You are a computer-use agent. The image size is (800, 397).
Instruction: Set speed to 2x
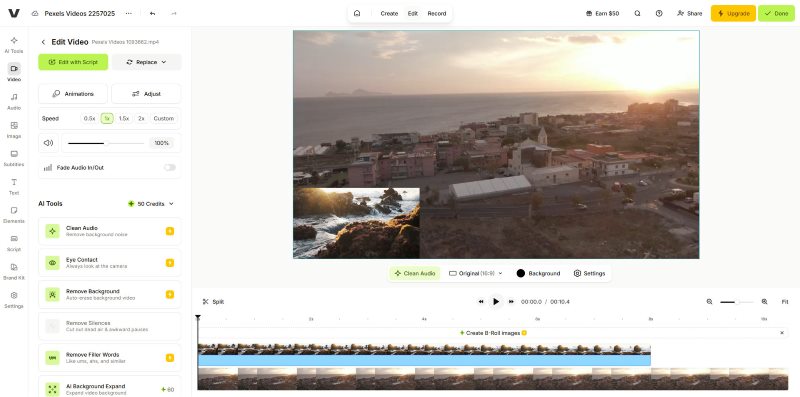coord(141,118)
